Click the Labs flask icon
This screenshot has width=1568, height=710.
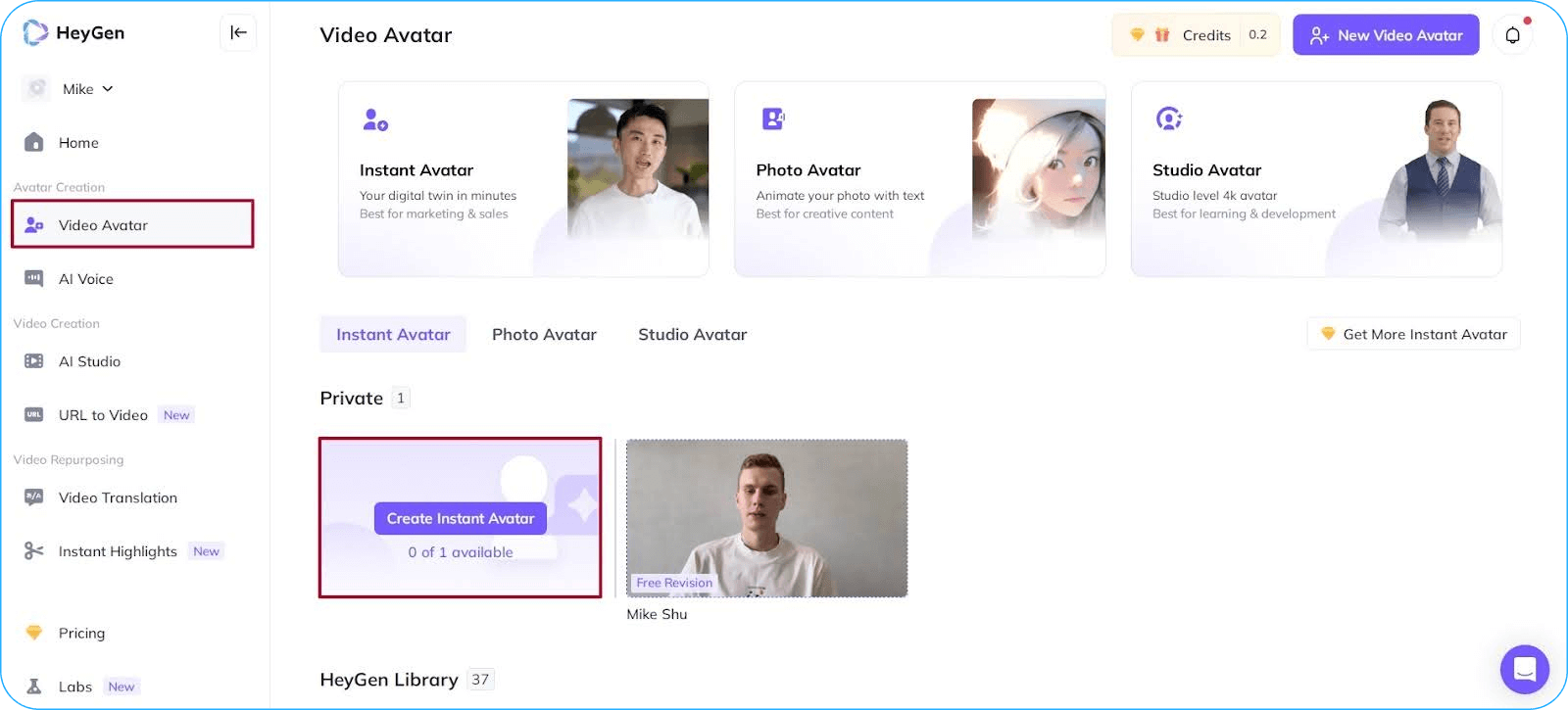coord(34,686)
